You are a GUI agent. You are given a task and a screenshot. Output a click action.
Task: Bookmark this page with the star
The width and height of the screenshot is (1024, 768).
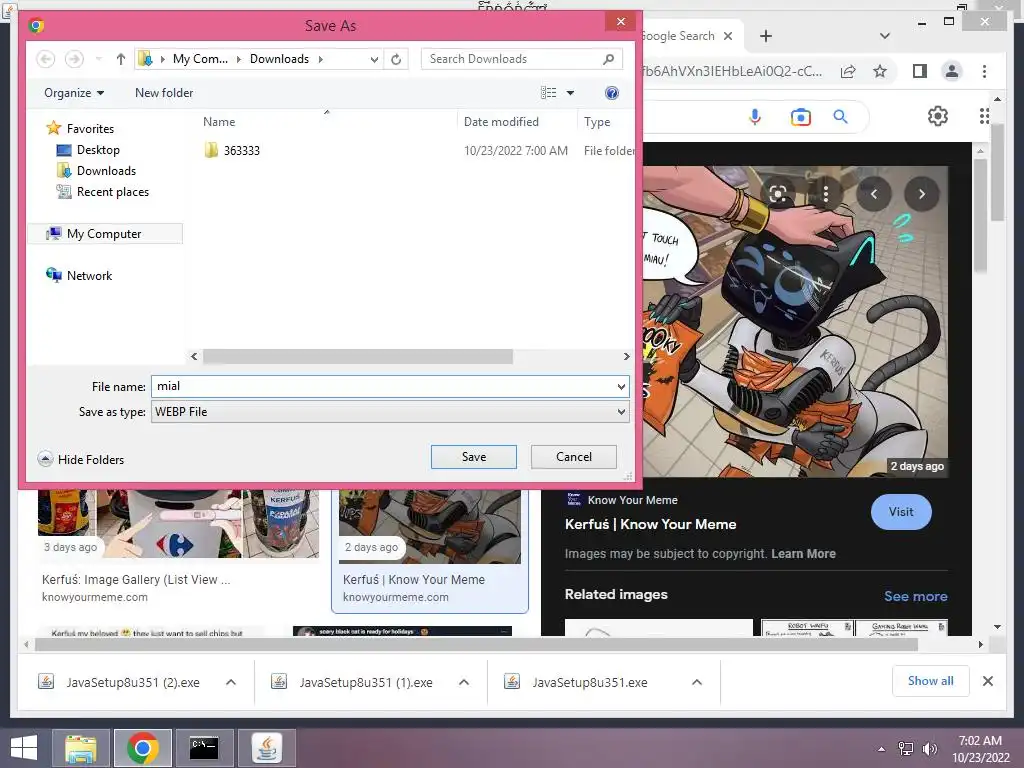880,71
